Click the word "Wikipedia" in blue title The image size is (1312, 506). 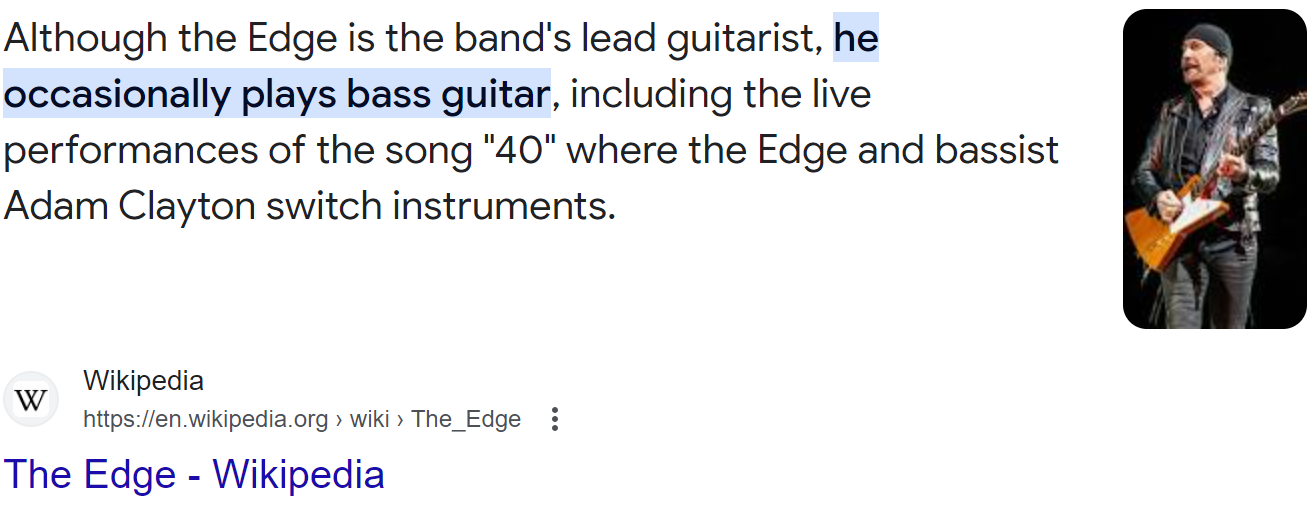coord(299,474)
